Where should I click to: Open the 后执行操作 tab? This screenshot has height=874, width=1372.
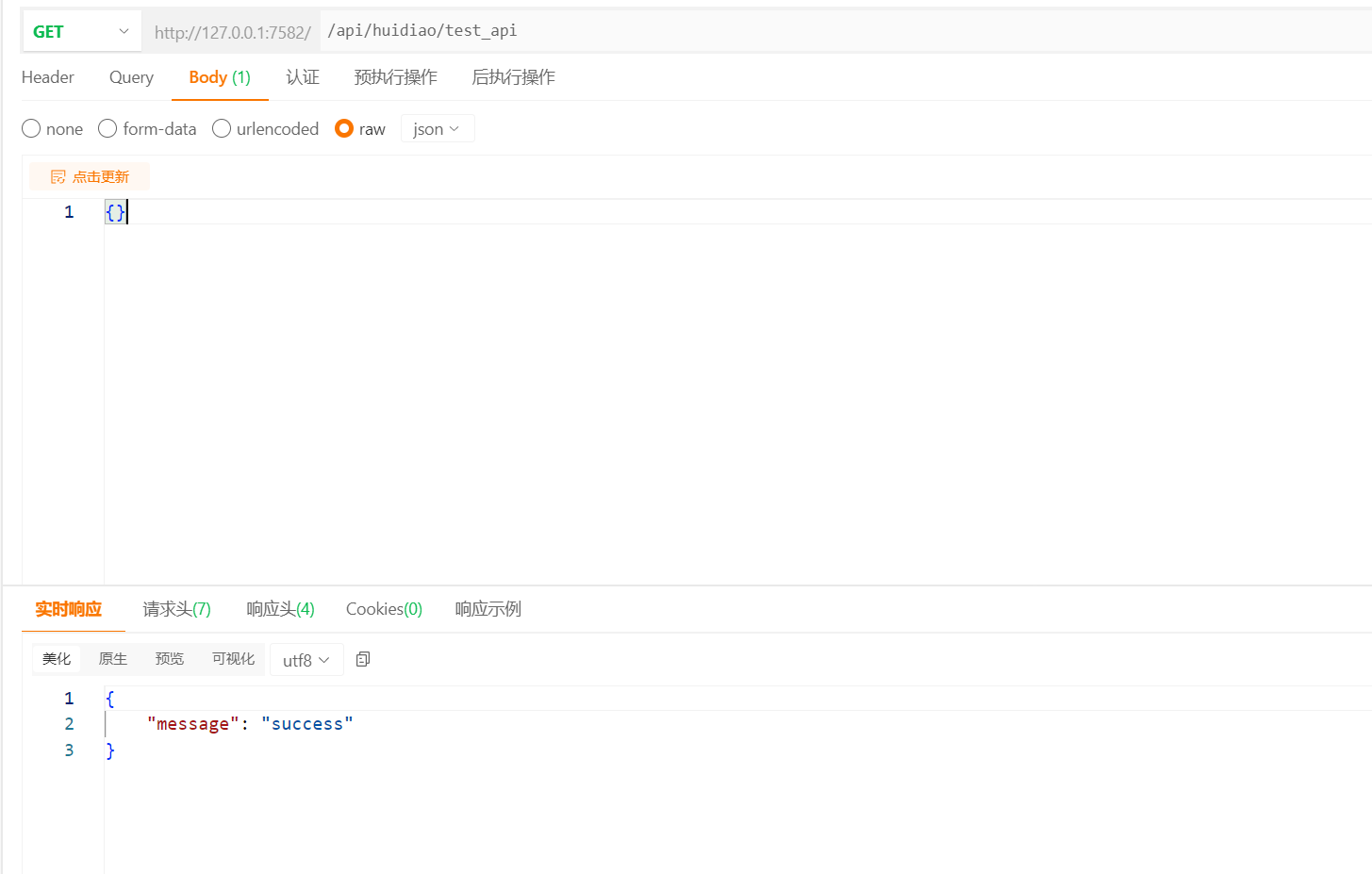(513, 77)
